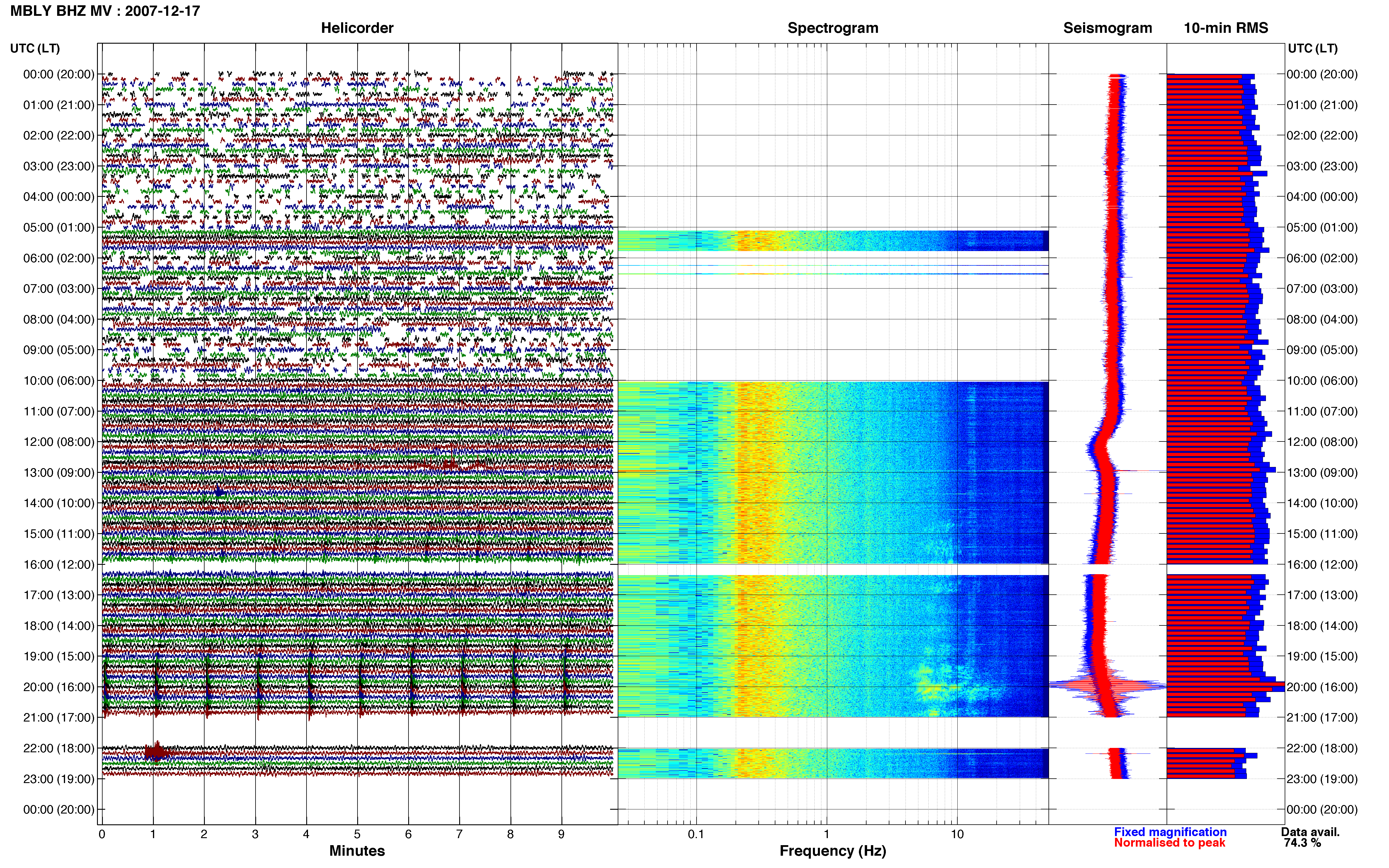Click tick "3" on the Minutes axis
This screenshot has width=1389, height=868.
[x=255, y=834]
